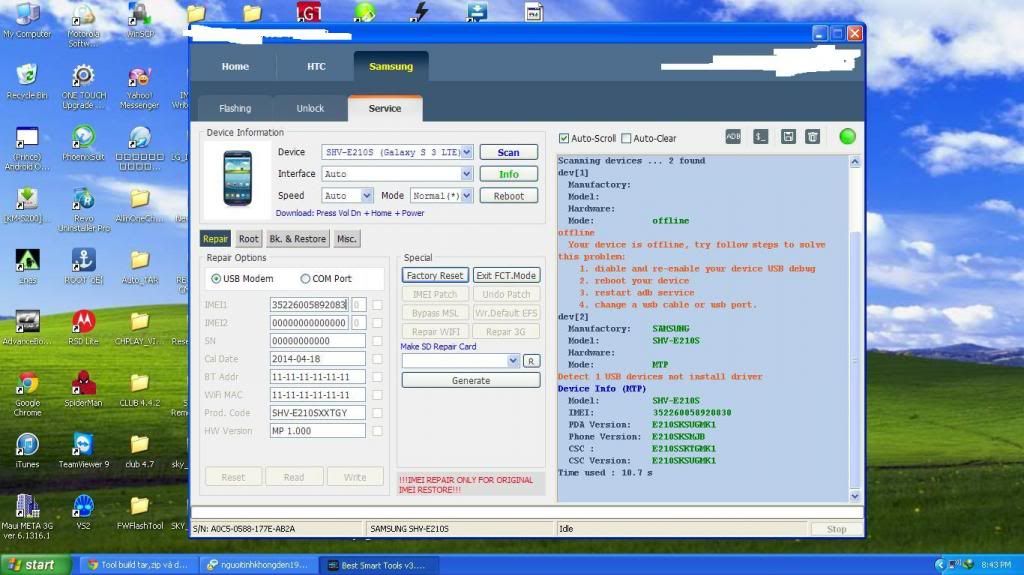Click the Prod. Code input field

[x=317, y=413]
